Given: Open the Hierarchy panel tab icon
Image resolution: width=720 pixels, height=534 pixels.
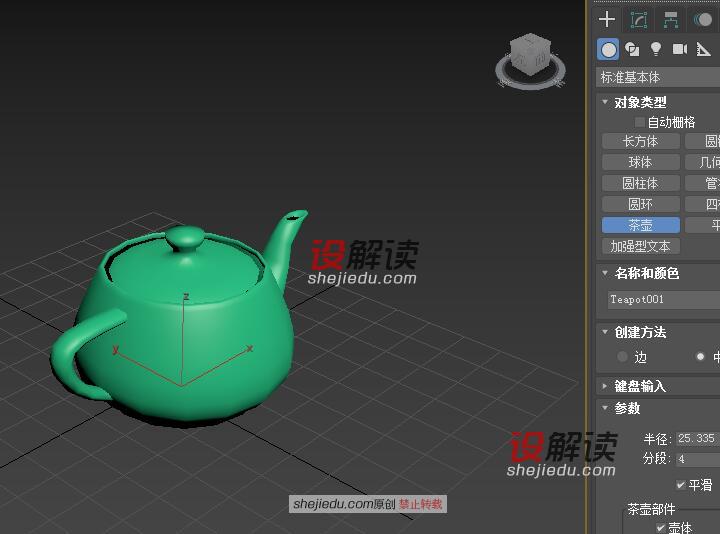Looking at the screenshot, I should tap(671, 20).
